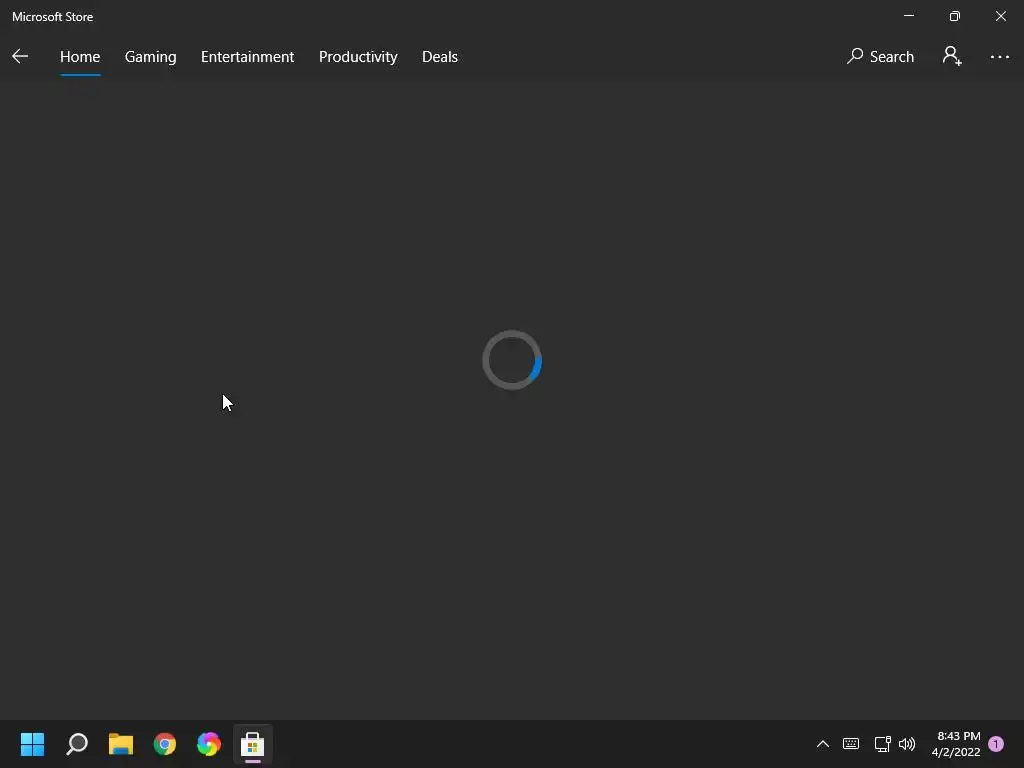Open the Windows Start menu
The width and height of the screenshot is (1024, 768).
click(32, 744)
